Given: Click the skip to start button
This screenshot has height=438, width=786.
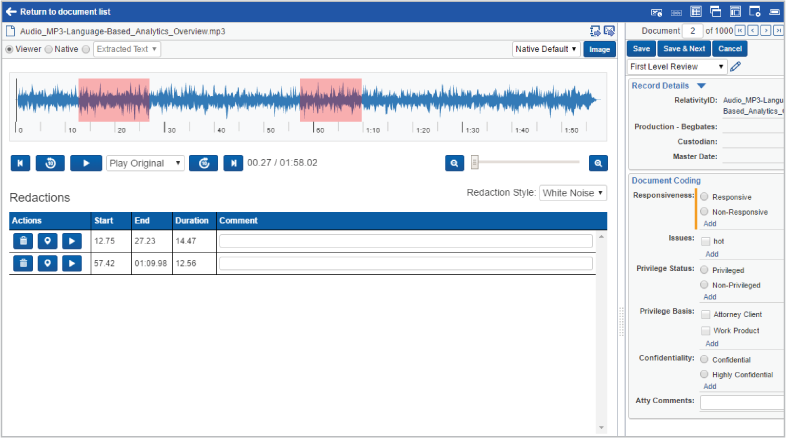Looking at the screenshot, I should click(20, 163).
